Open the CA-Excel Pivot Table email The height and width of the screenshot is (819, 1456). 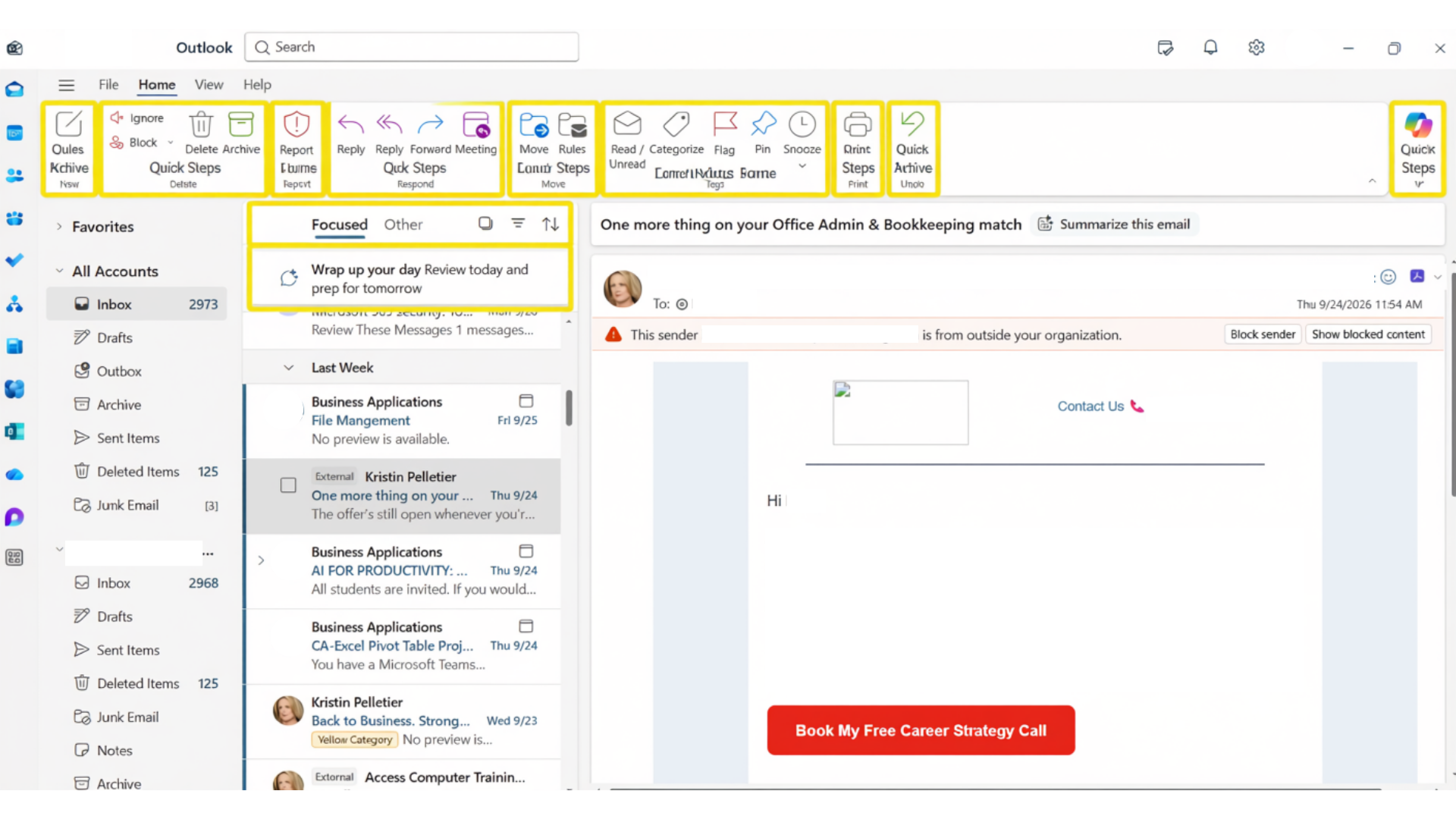click(403, 645)
